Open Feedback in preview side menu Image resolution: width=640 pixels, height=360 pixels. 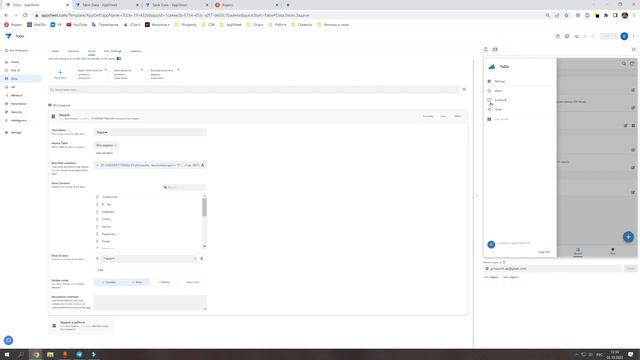(500, 100)
